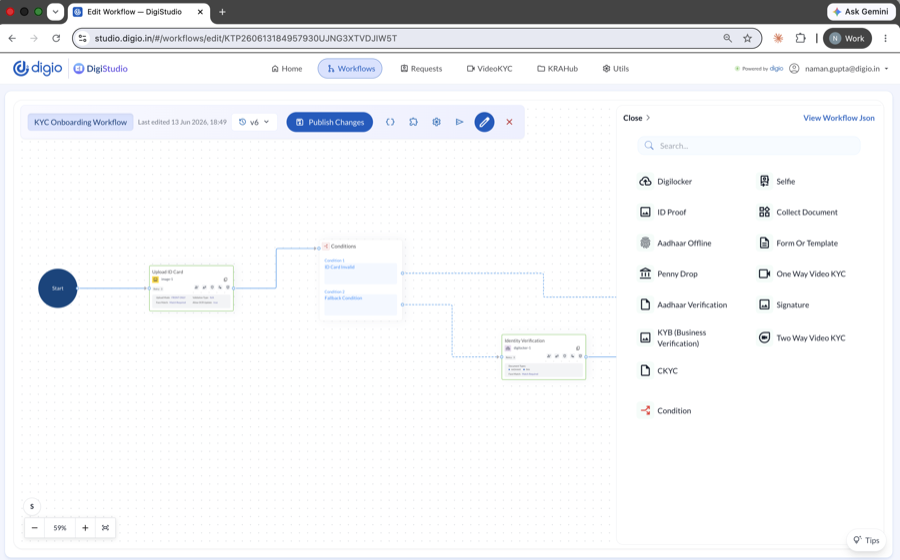
Task: Bookmark this page with star icon
Action: pyautogui.click(x=747, y=38)
